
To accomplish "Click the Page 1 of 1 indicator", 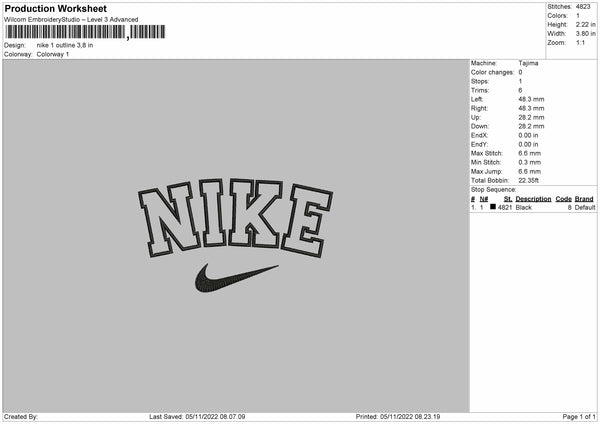I will (579, 417).
